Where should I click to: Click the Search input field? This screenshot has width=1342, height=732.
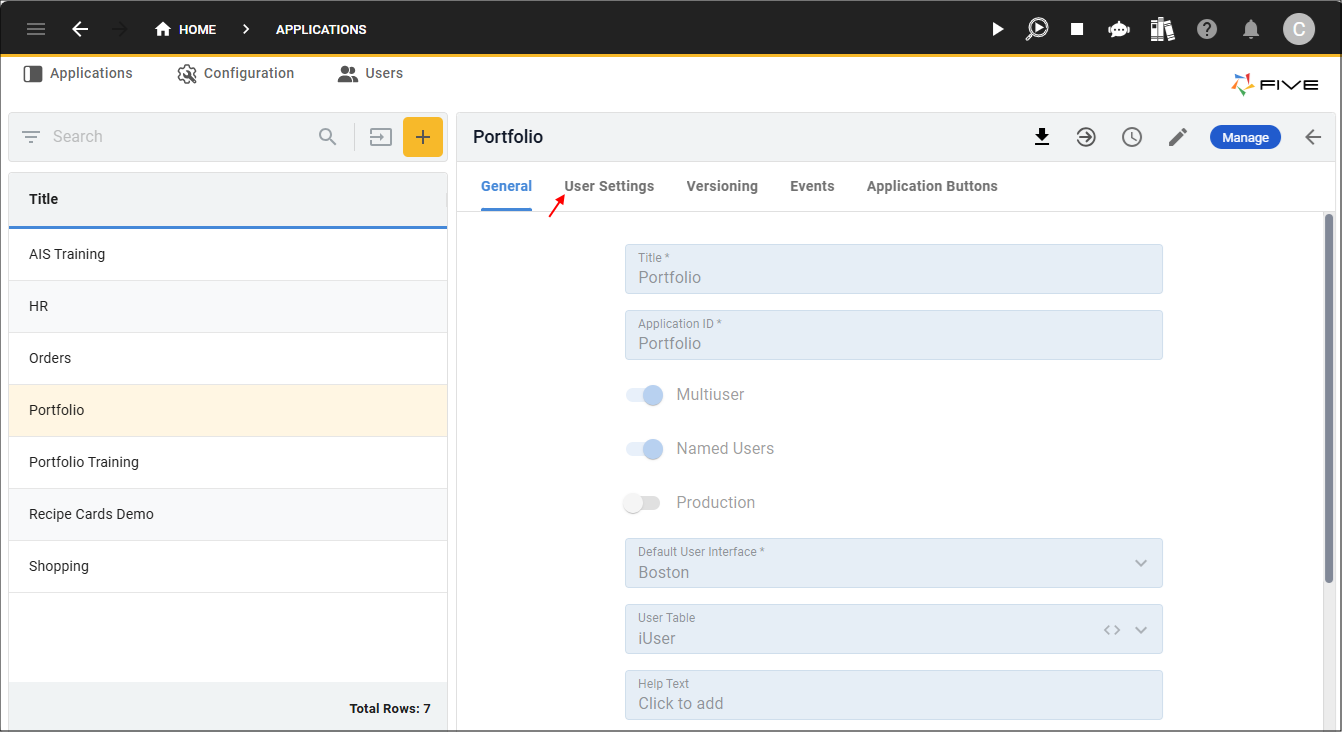click(x=180, y=137)
